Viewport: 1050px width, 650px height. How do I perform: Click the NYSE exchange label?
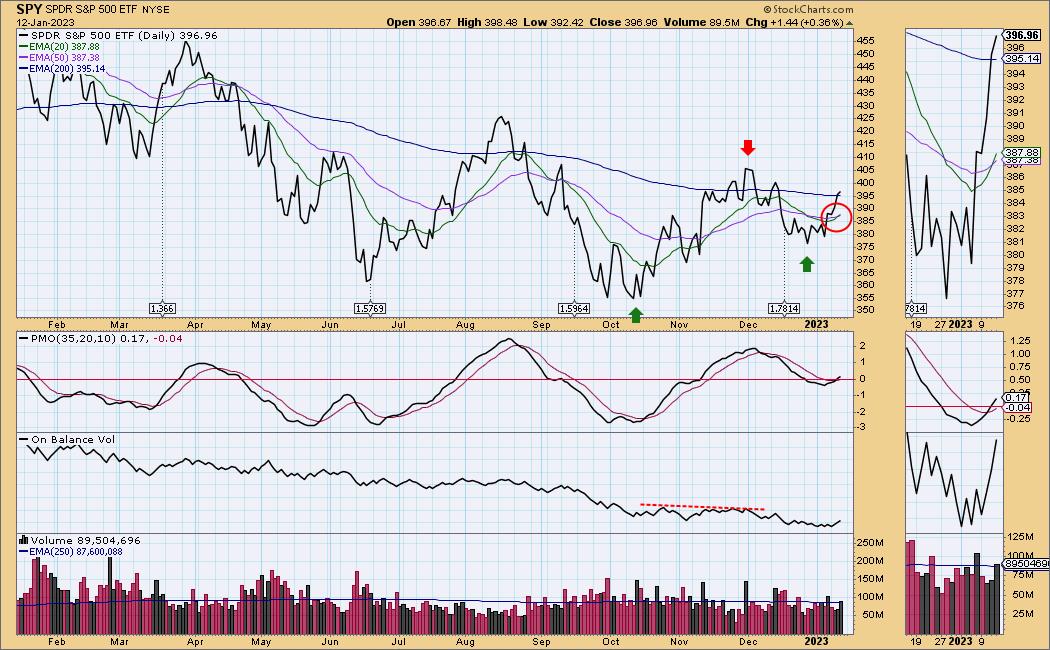[x=156, y=10]
